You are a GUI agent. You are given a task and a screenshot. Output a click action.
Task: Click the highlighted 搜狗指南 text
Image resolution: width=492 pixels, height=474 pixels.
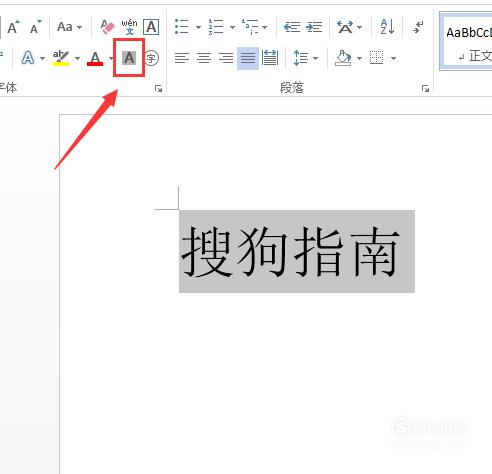click(x=289, y=252)
